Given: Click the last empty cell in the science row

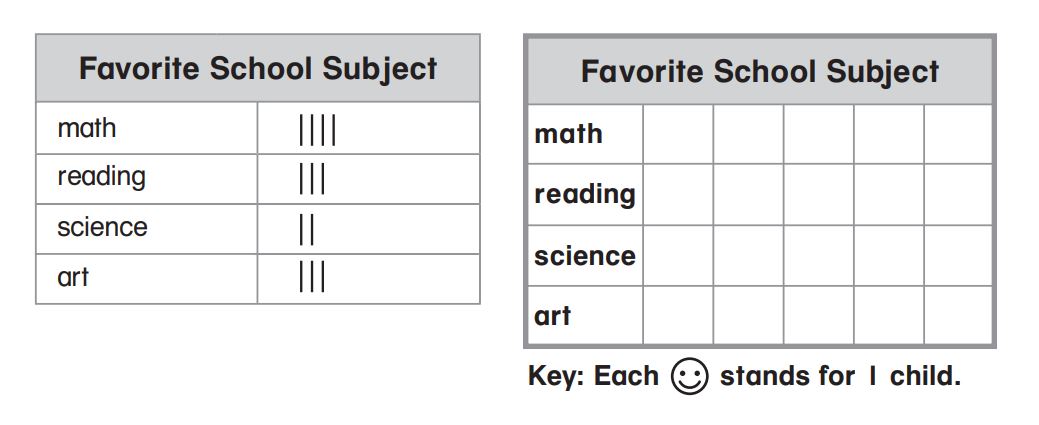Looking at the screenshot, I should click(x=957, y=256).
